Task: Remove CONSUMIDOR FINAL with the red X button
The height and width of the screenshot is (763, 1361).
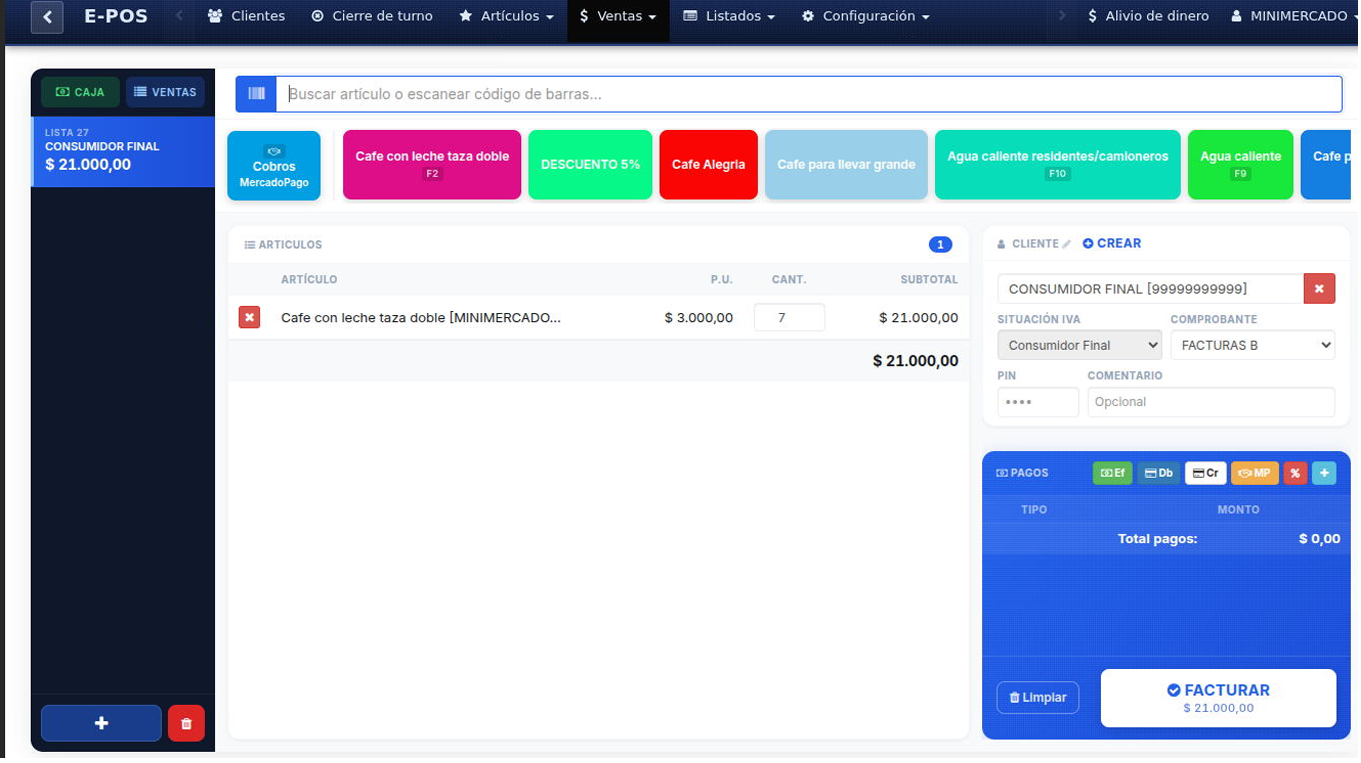Action: click(x=1319, y=288)
